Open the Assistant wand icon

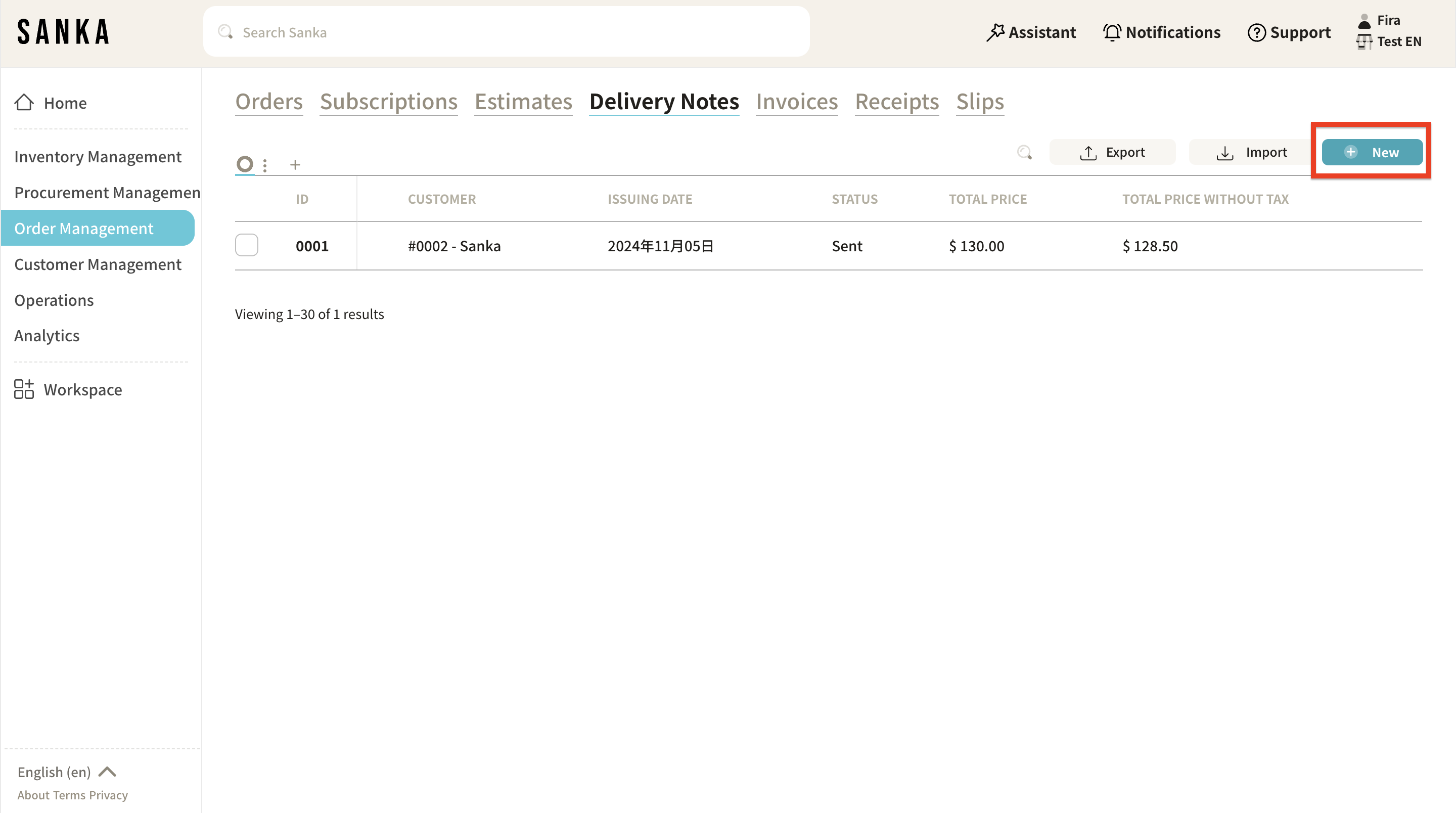pos(995,32)
